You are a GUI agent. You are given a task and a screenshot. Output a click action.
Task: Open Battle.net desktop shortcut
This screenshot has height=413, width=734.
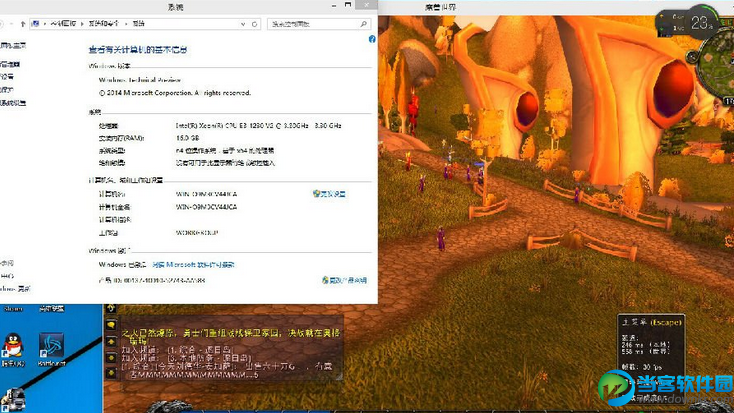[51, 350]
